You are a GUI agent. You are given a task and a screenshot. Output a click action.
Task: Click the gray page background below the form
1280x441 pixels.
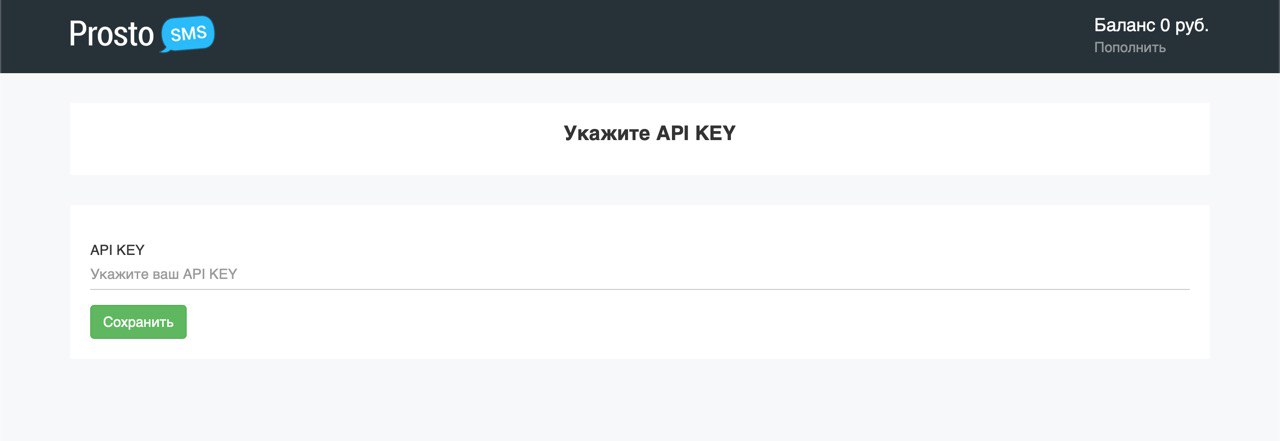click(x=640, y=400)
